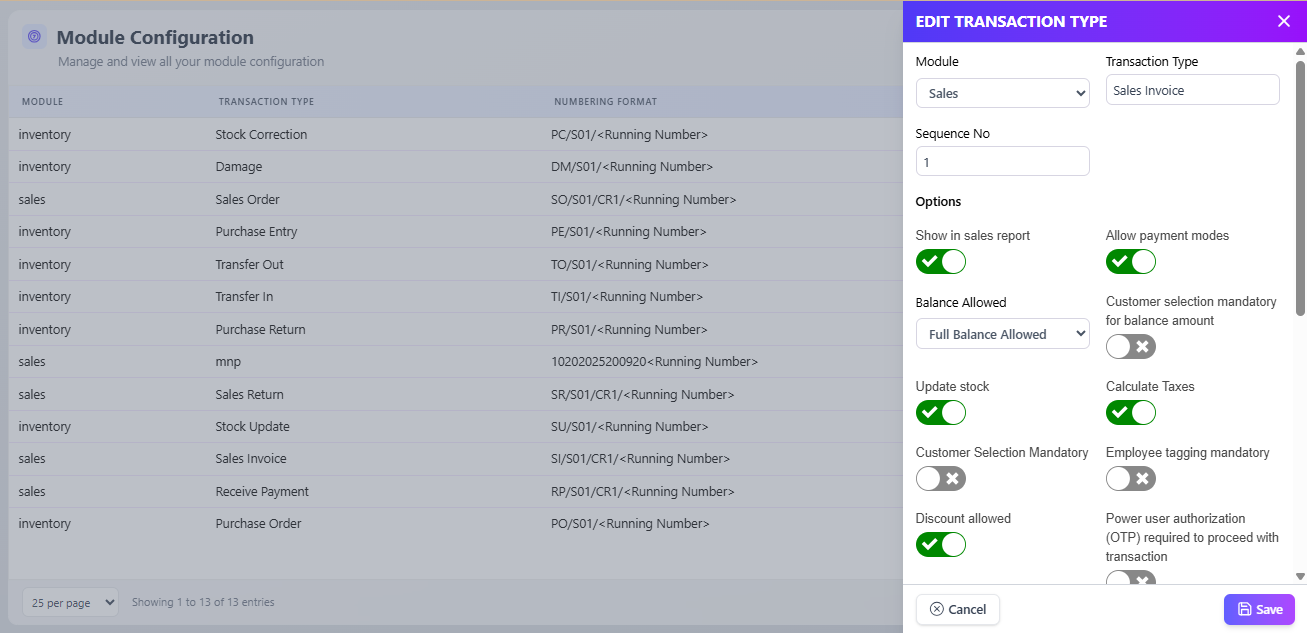Toggle Show in sales report switch
This screenshot has height=633, width=1307.
point(940,262)
